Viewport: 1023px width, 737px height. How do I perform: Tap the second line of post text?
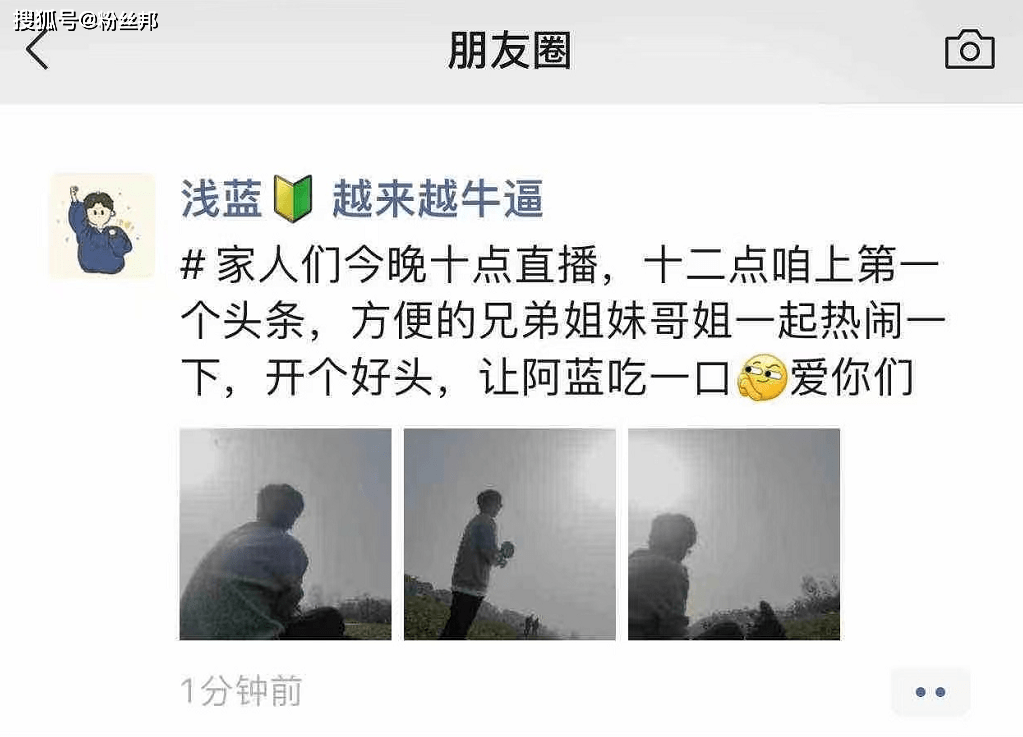pos(562,322)
